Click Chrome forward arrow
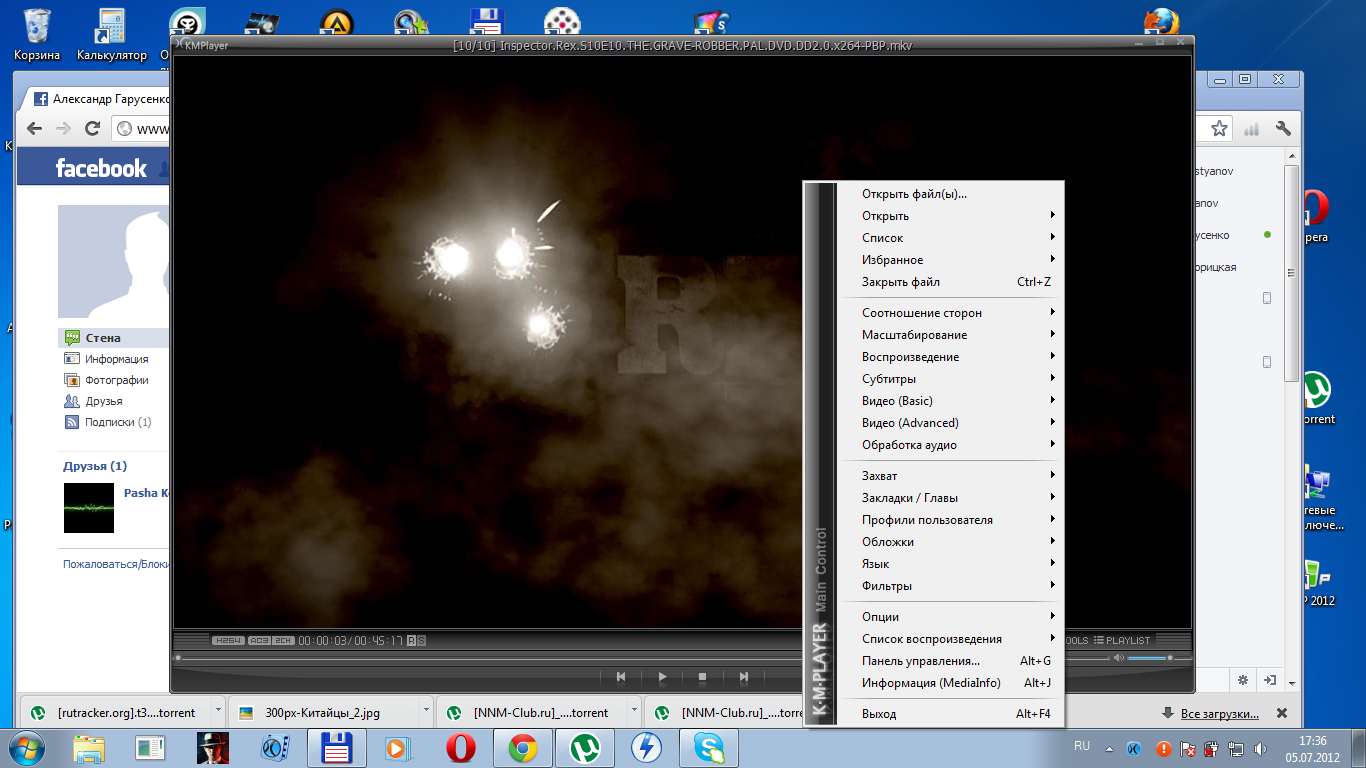Screen dimensions: 1366x768 (x=63, y=128)
